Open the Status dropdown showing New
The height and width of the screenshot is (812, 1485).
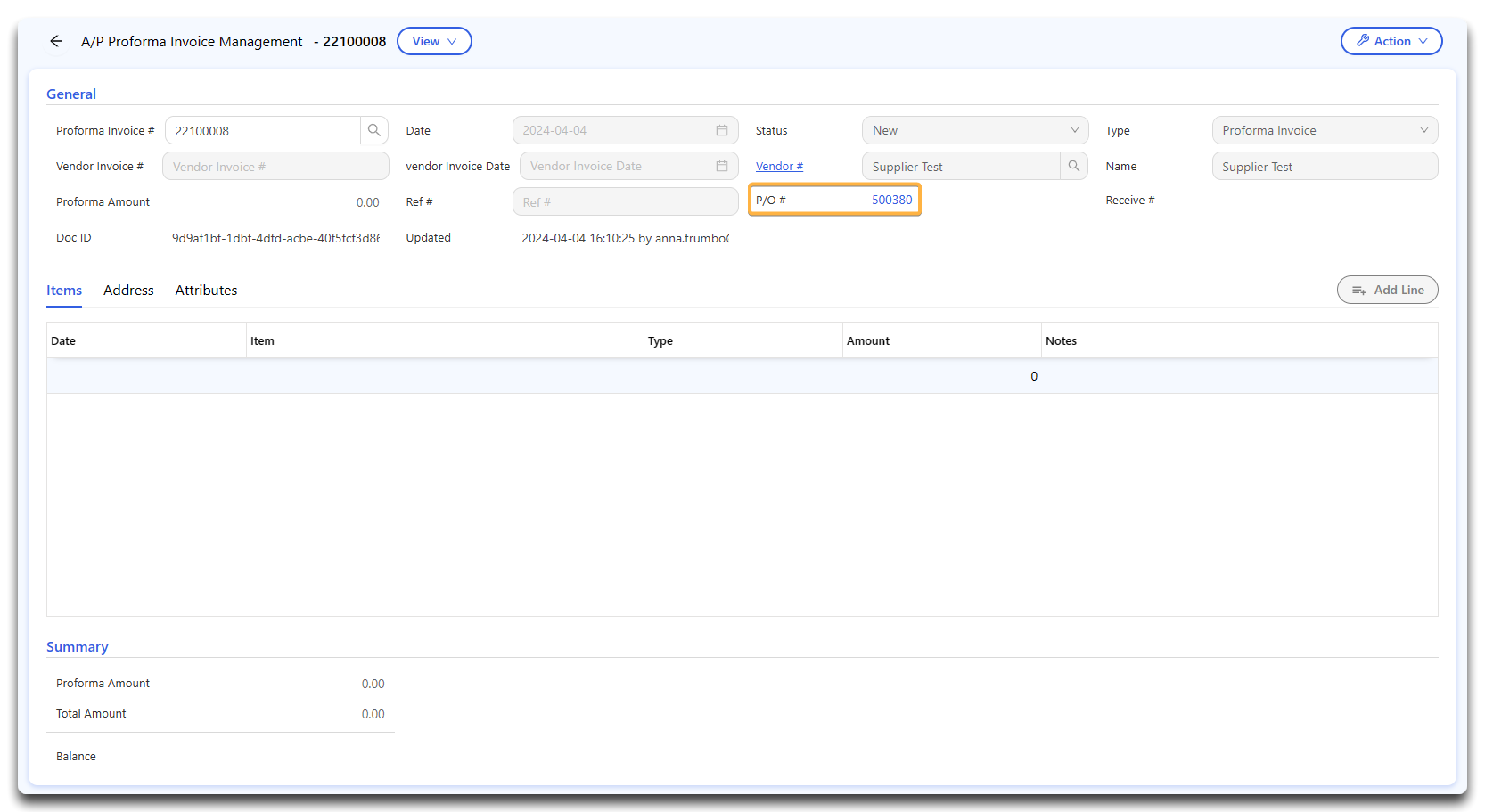coord(974,130)
